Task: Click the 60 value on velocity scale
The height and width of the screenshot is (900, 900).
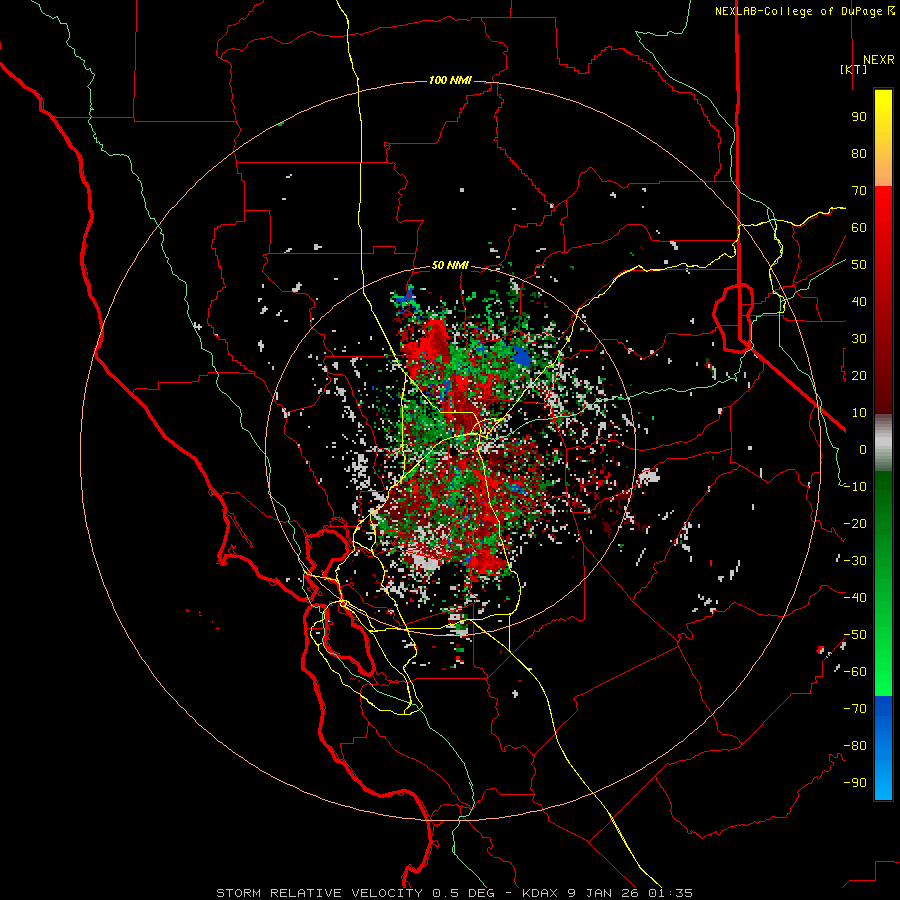Action: point(859,228)
